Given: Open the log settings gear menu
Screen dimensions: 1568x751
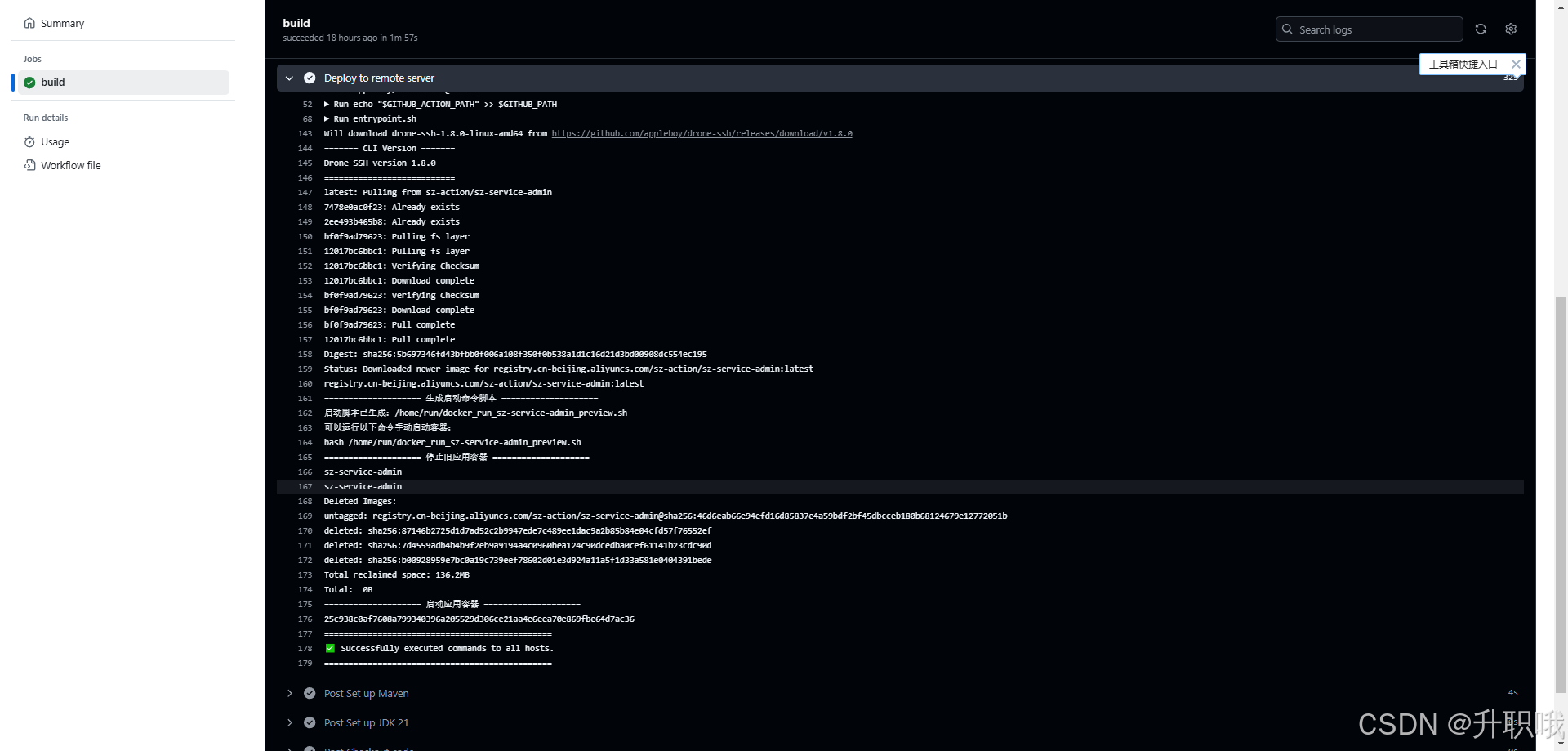Looking at the screenshot, I should pyautogui.click(x=1511, y=29).
